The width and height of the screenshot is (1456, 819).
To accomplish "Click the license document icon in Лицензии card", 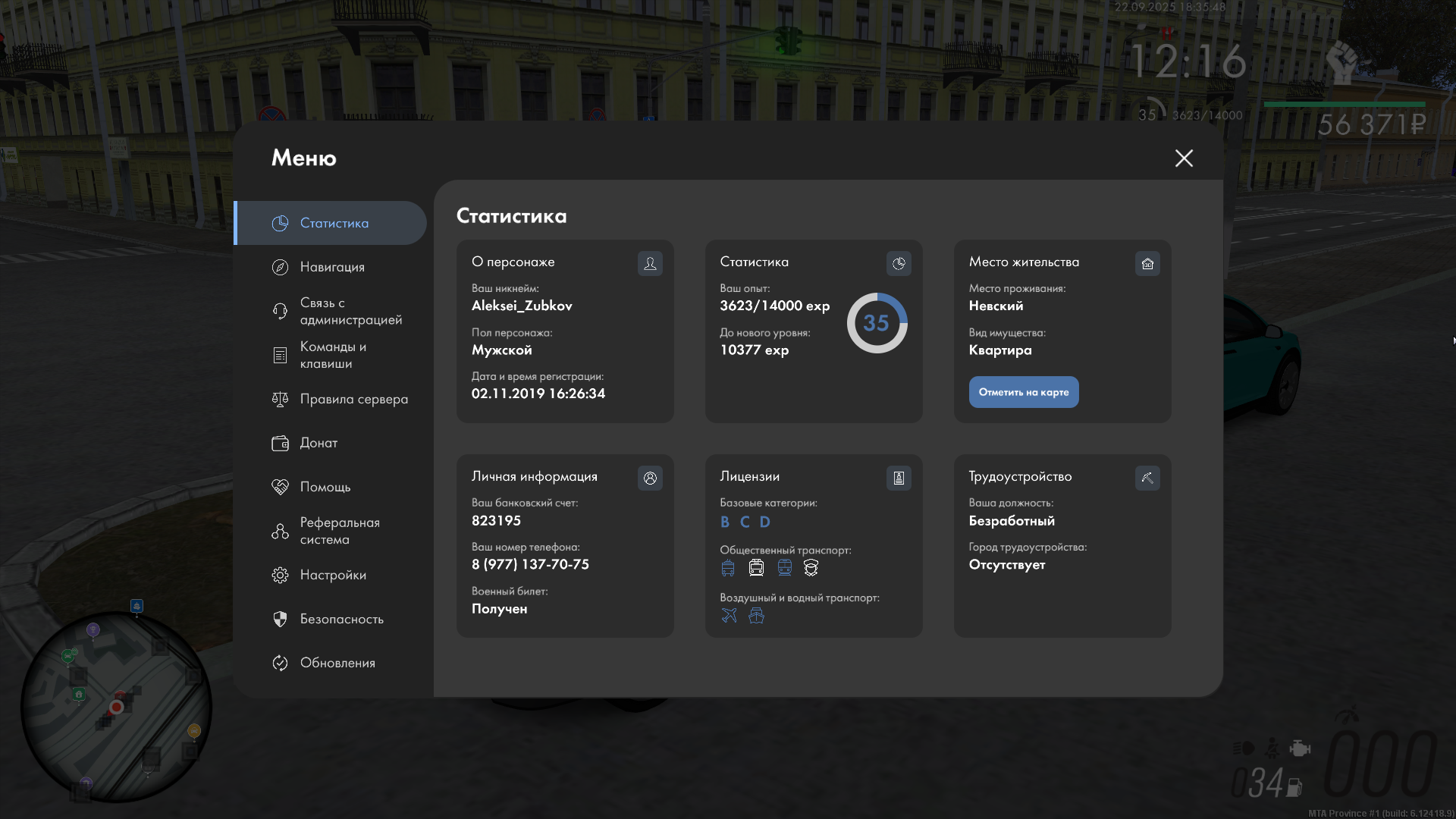I will (899, 478).
